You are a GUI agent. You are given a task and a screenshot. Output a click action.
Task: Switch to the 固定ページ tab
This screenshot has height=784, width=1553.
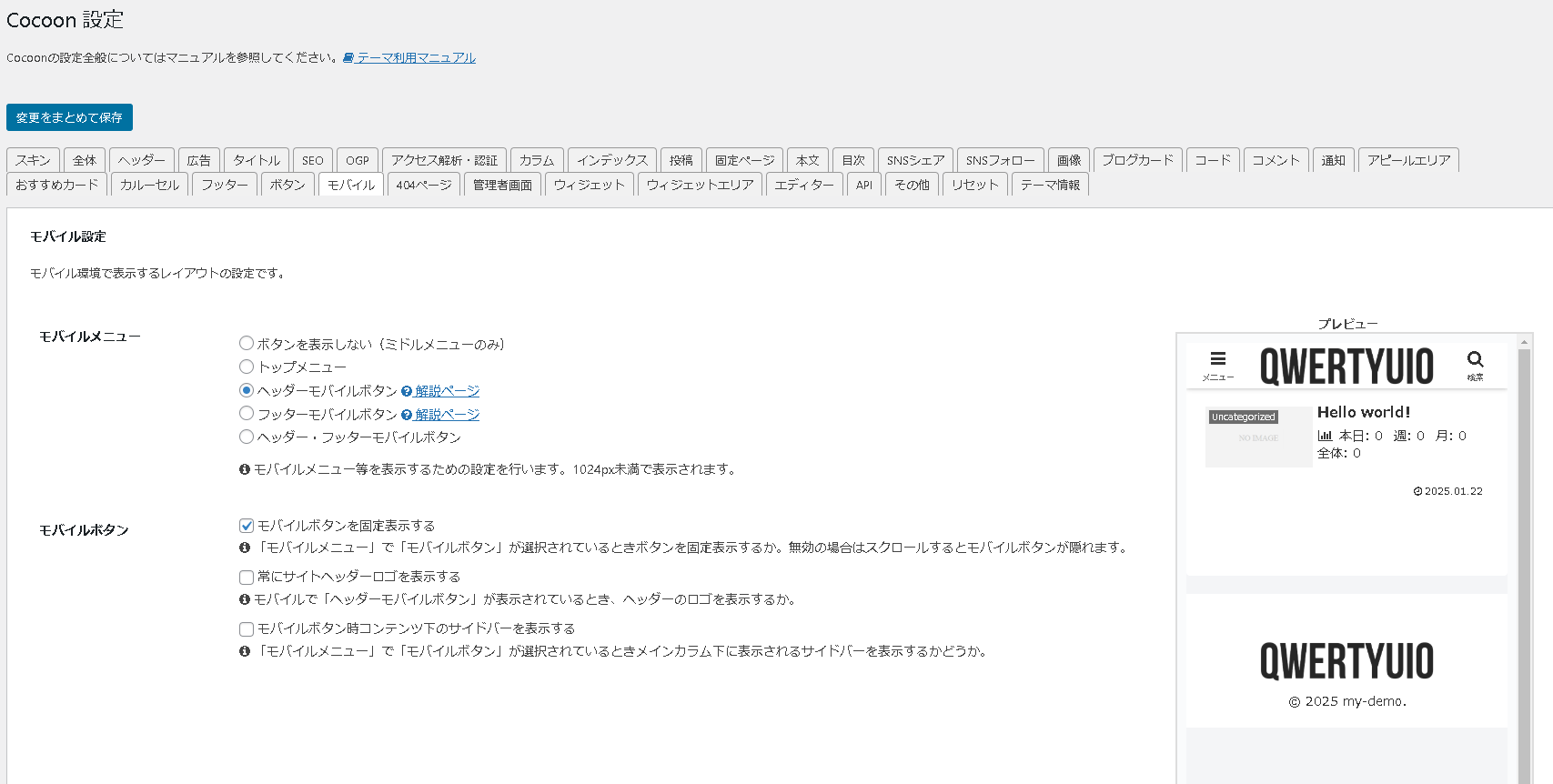[x=744, y=160]
